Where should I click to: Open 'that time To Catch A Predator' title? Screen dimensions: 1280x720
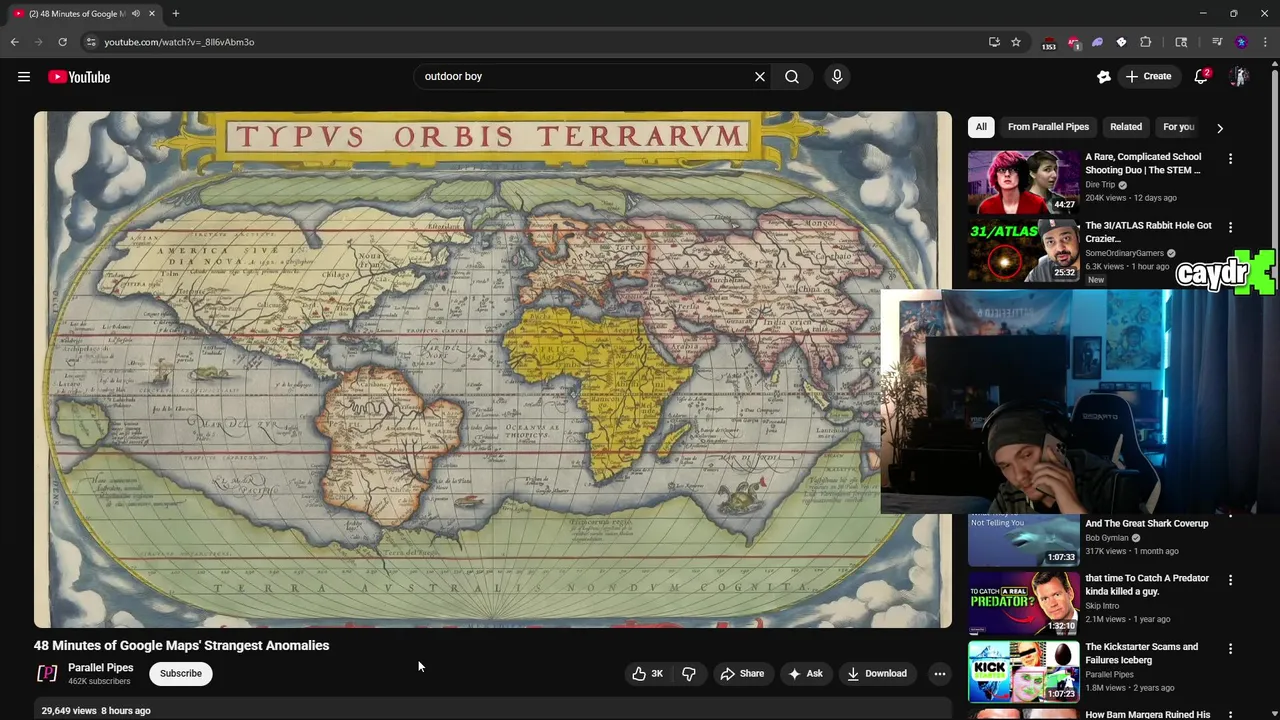[x=1147, y=585]
